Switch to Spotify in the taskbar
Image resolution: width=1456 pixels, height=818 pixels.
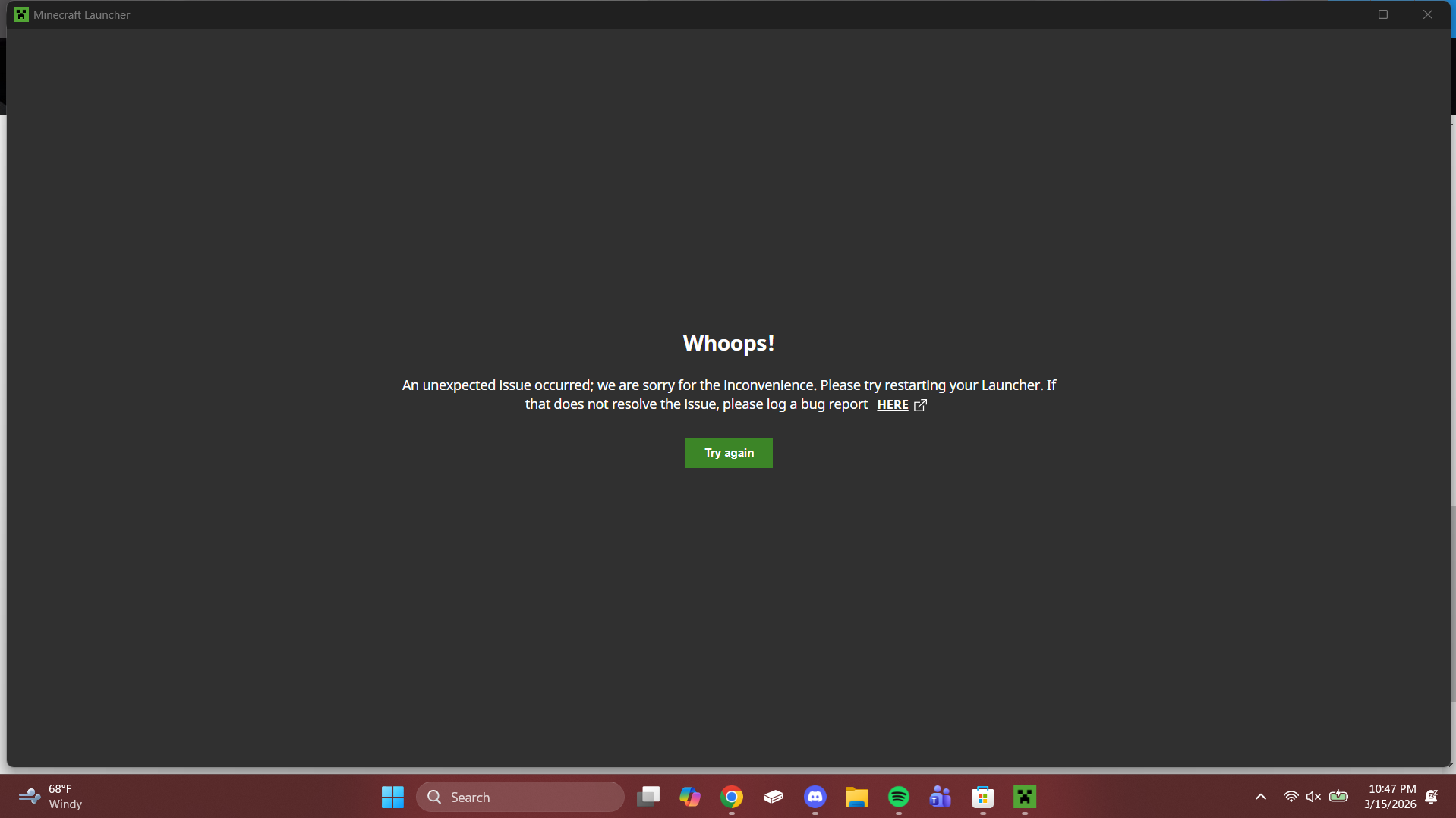point(899,797)
